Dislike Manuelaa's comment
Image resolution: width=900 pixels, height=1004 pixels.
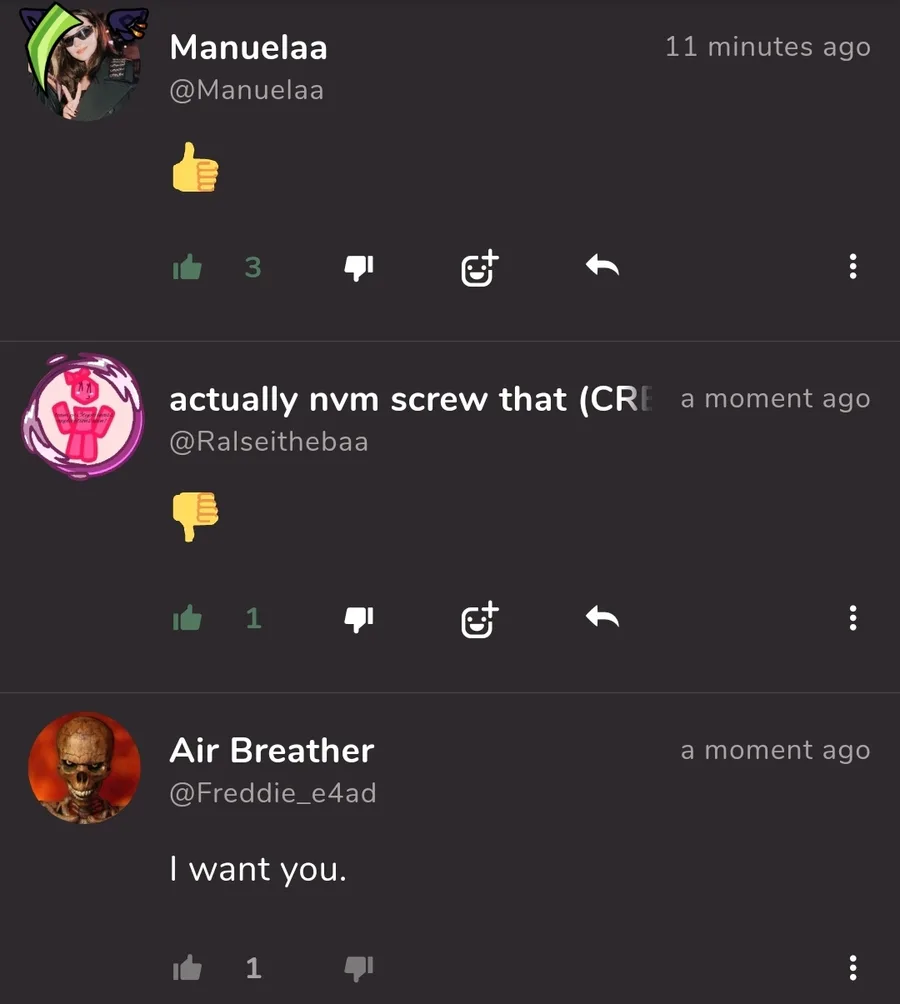[x=358, y=268]
